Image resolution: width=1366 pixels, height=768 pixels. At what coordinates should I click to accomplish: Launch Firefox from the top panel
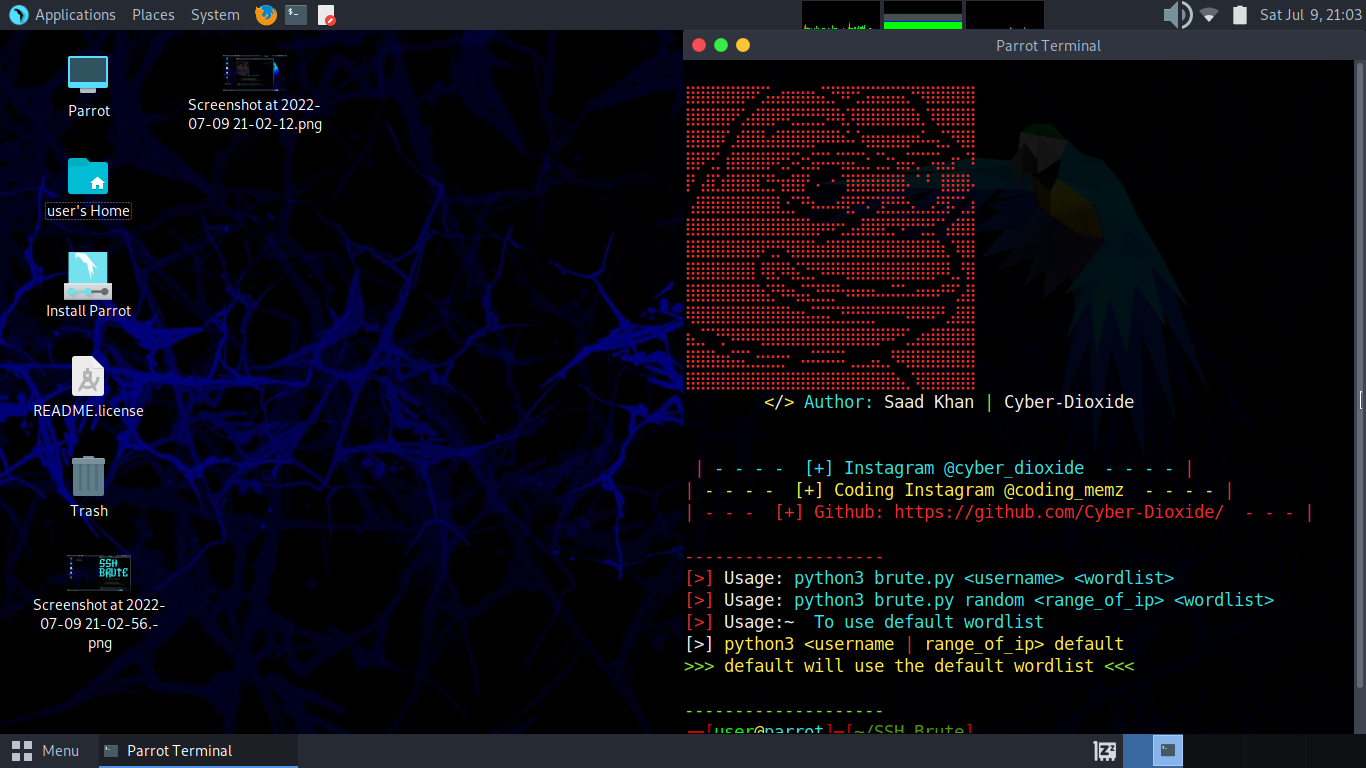(x=265, y=15)
